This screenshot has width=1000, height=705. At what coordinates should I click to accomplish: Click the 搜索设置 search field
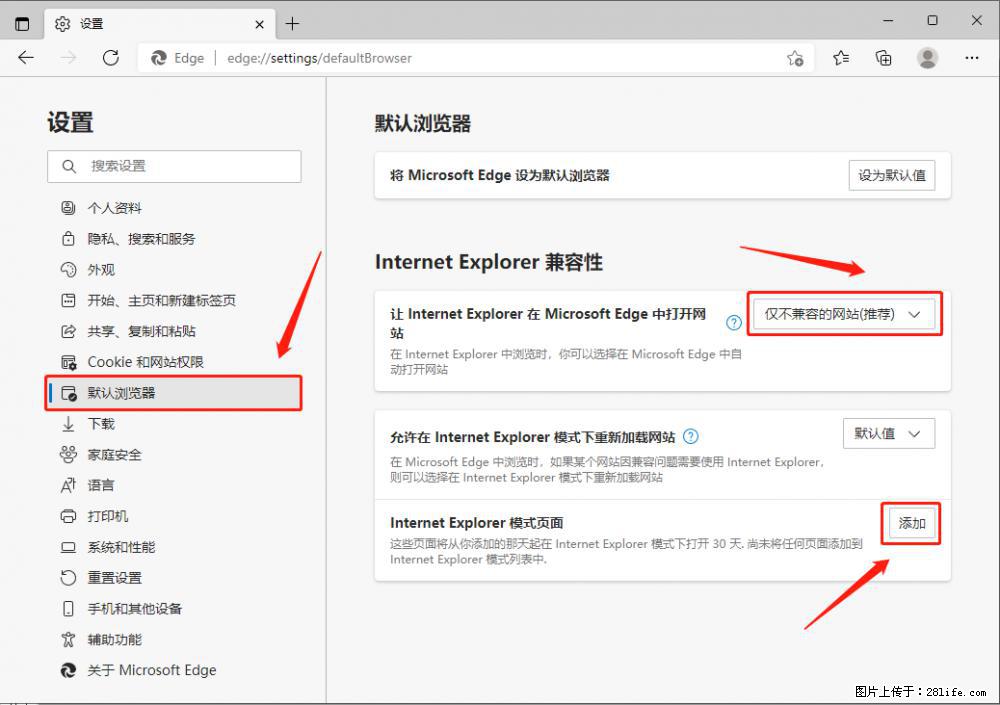pyautogui.click(x=174, y=166)
